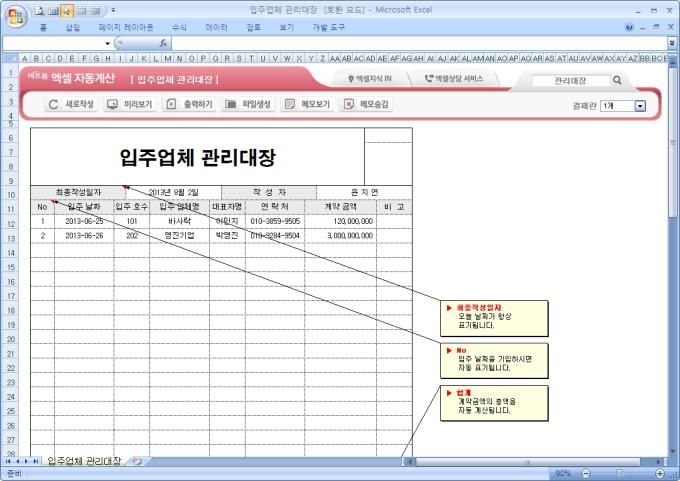
Task: Click the 파일생성 button
Action: point(248,104)
